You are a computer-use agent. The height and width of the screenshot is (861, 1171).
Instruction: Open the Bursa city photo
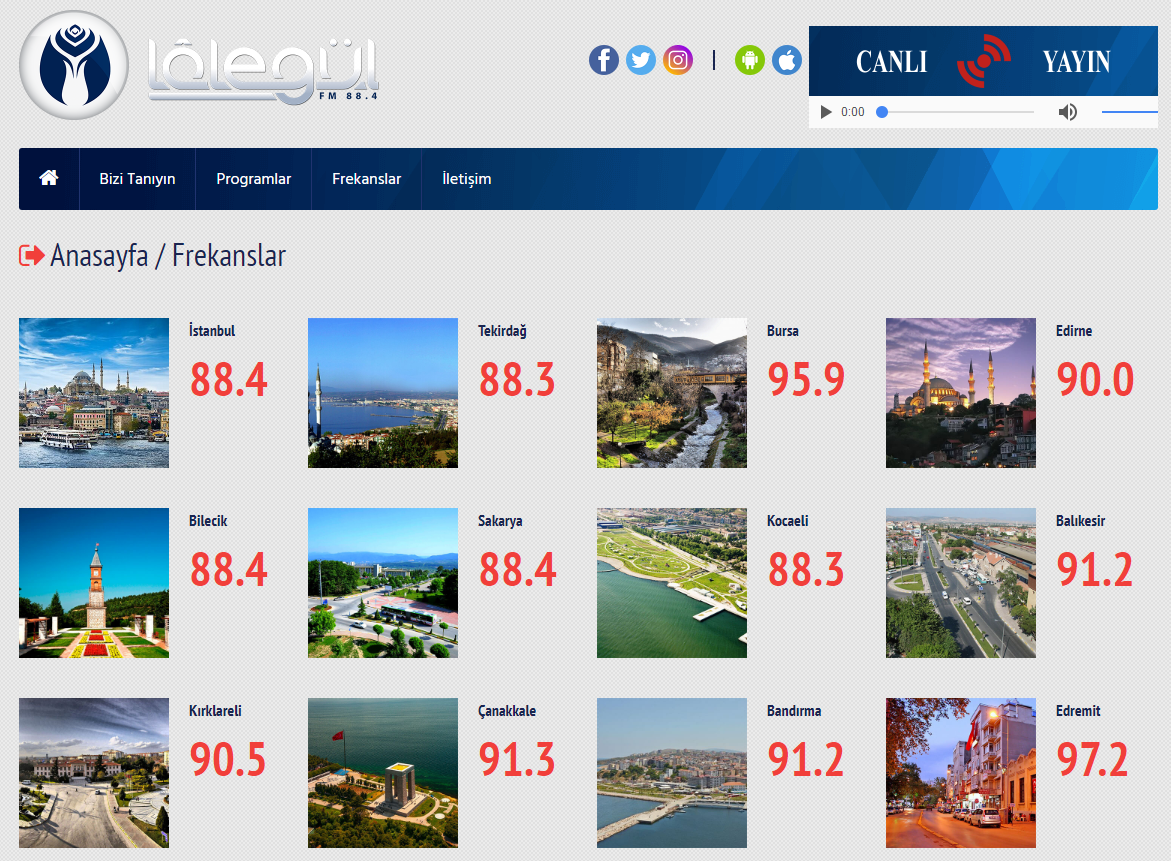coord(672,393)
